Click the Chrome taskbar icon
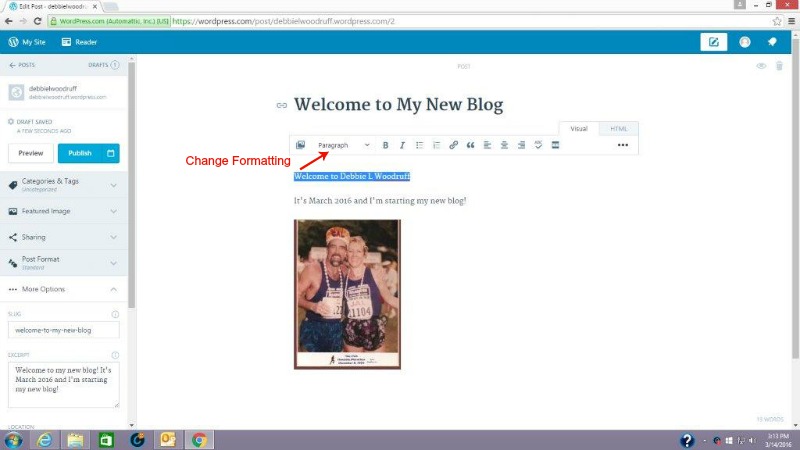Screen dimensions: 800x450 click(199, 440)
